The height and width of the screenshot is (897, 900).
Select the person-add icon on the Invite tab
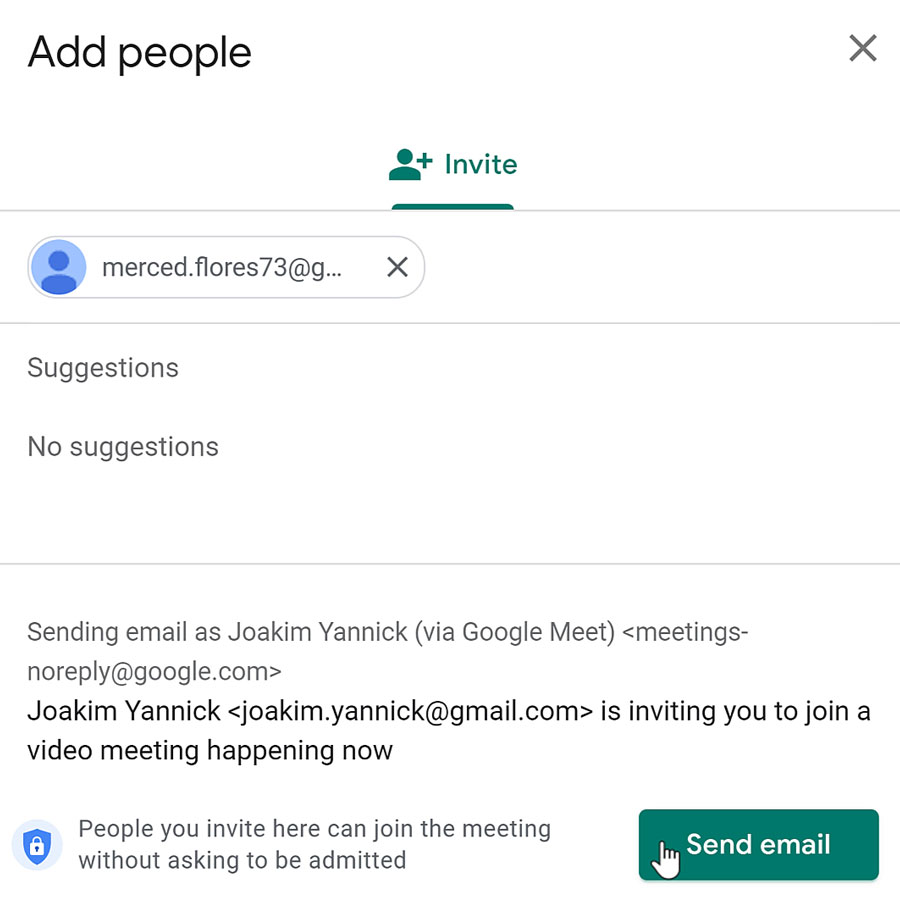click(x=406, y=163)
